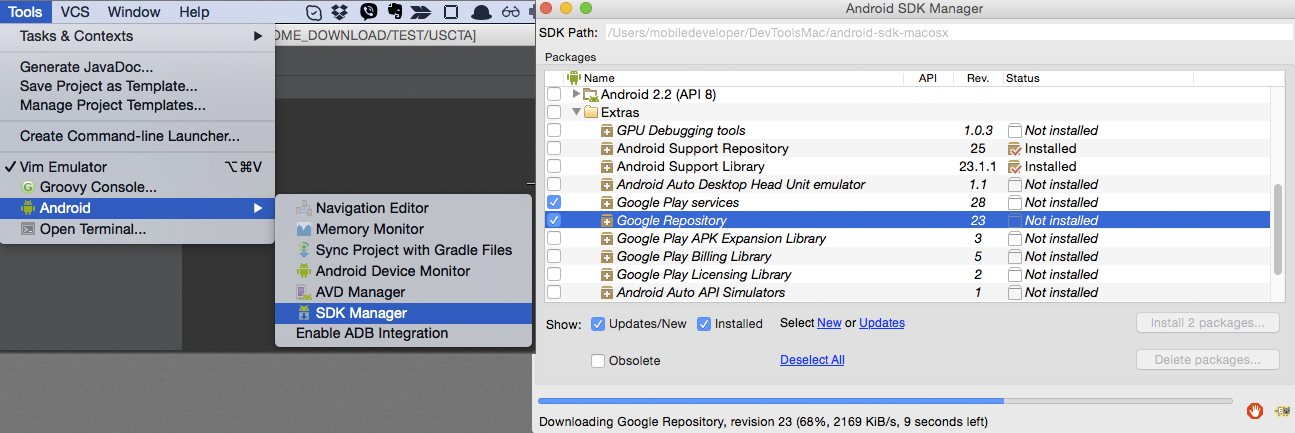
Task: Check the GPU Debugging tools checkbox
Action: [554, 131]
